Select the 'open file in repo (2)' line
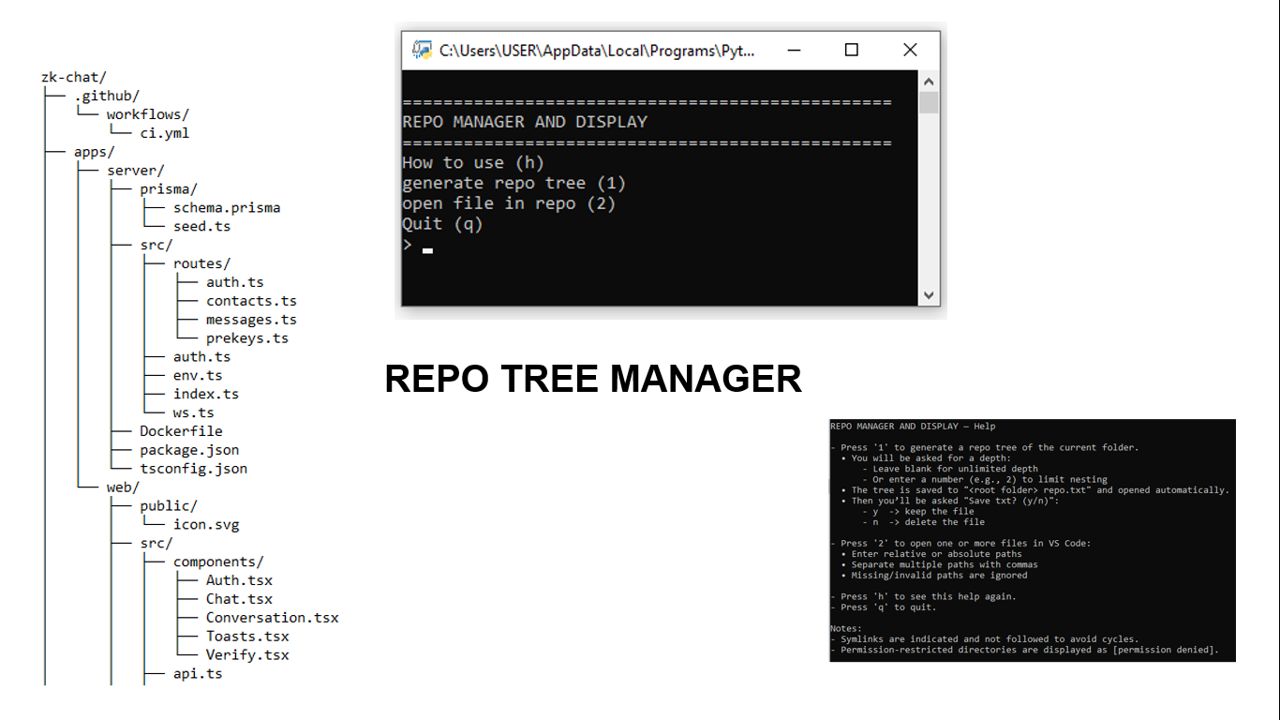The width and height of the screenshot is (1280, 720). click(509, 203)
